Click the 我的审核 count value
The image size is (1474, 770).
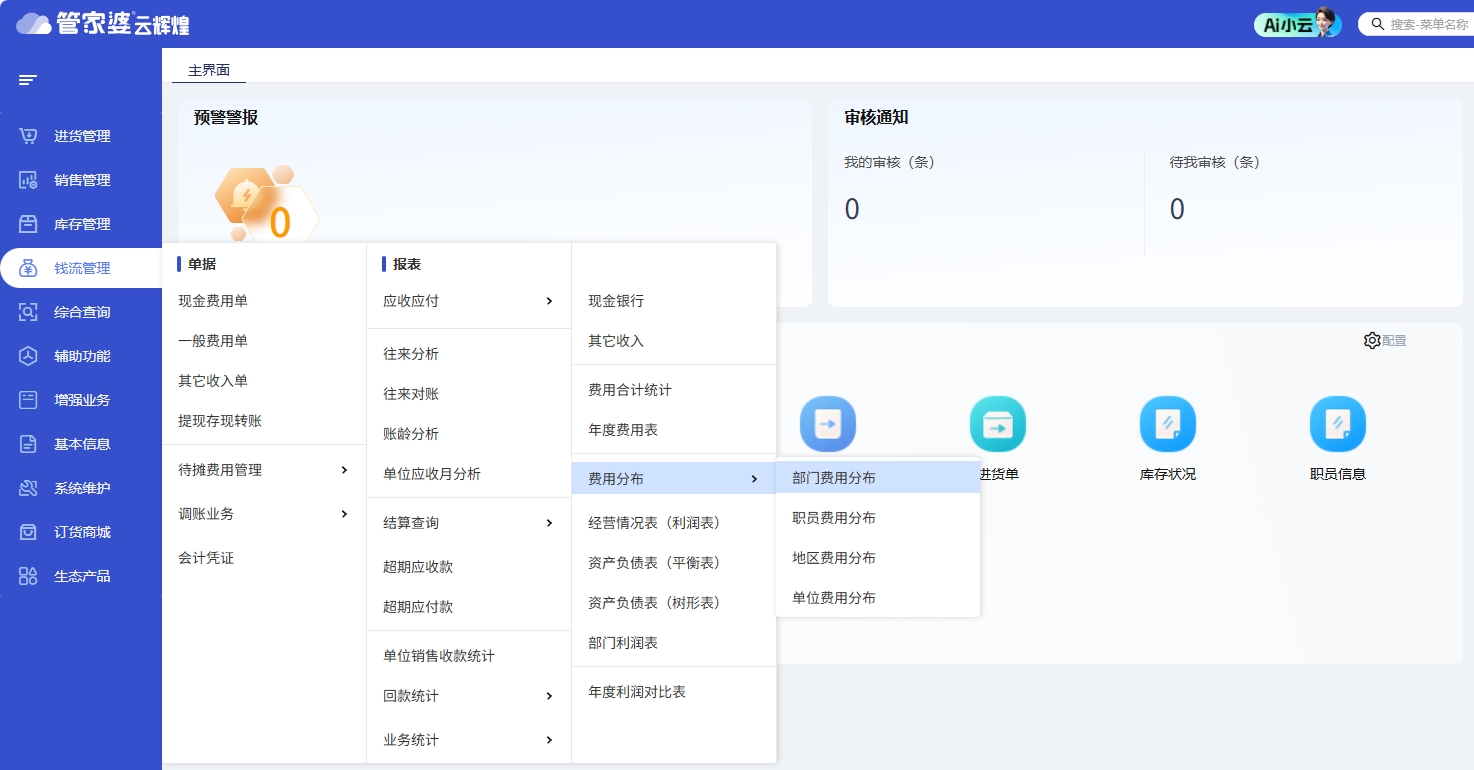(852, 209)
